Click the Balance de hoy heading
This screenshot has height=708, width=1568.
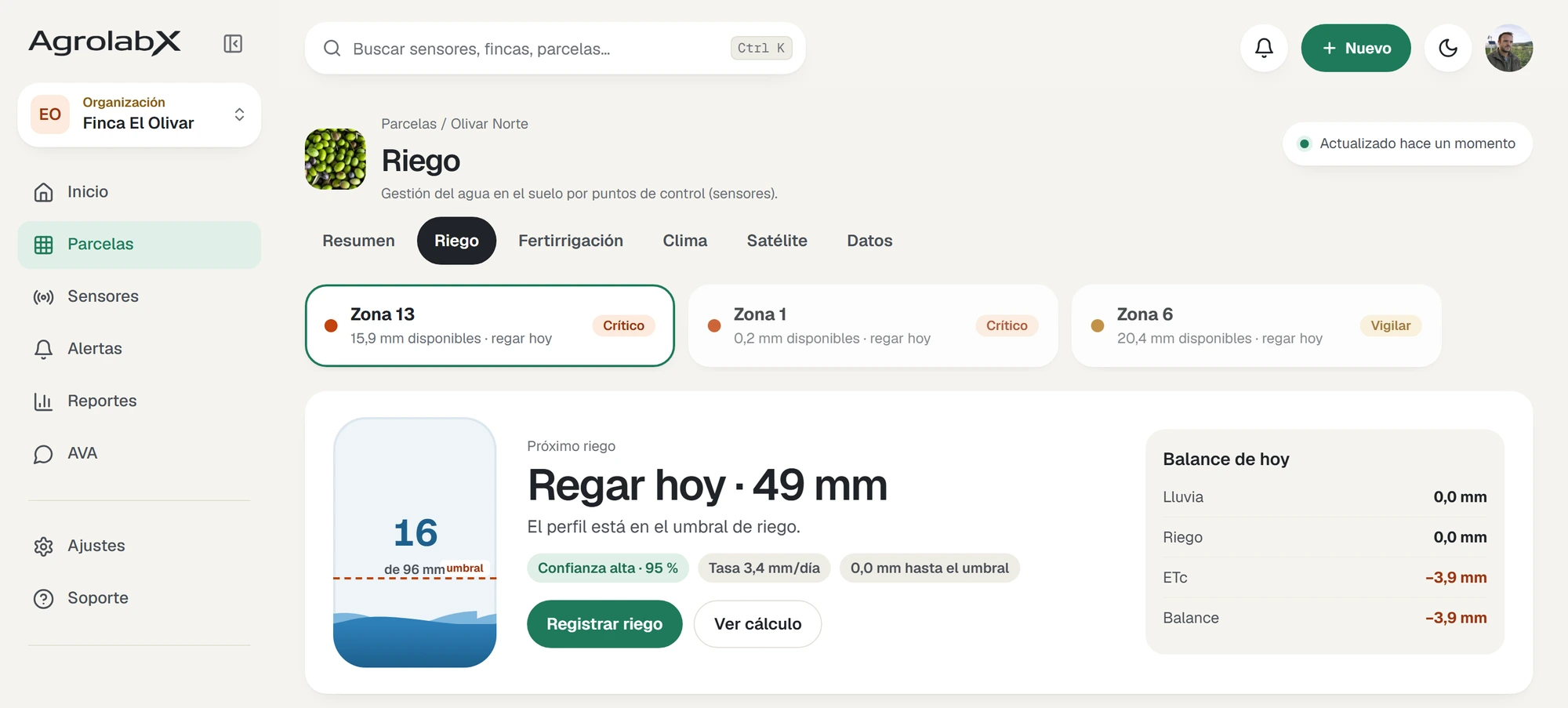coord(1226,459)
